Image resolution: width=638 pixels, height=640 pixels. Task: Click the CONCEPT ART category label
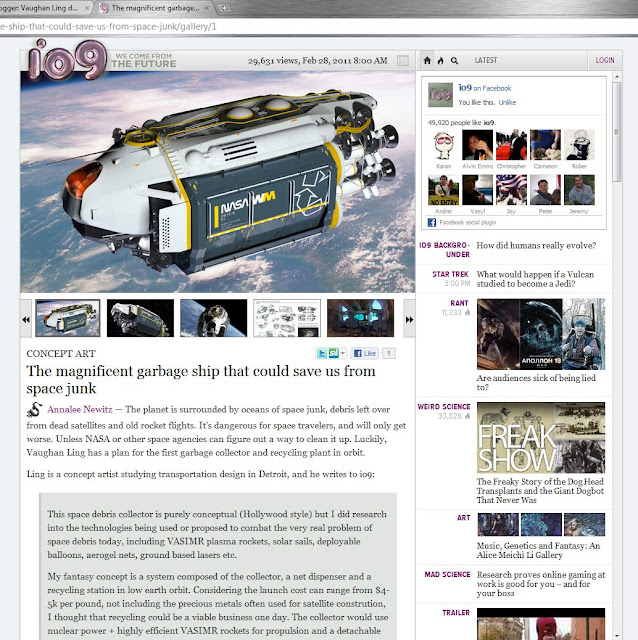[x=61, y=353]
